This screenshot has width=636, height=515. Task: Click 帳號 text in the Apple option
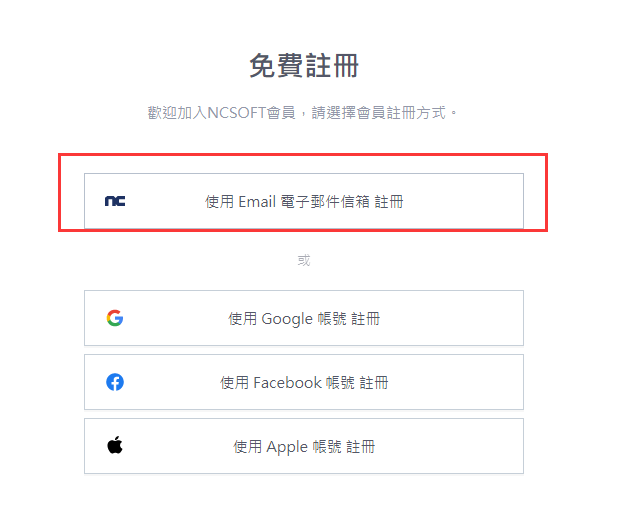click(x=327, y=447)
